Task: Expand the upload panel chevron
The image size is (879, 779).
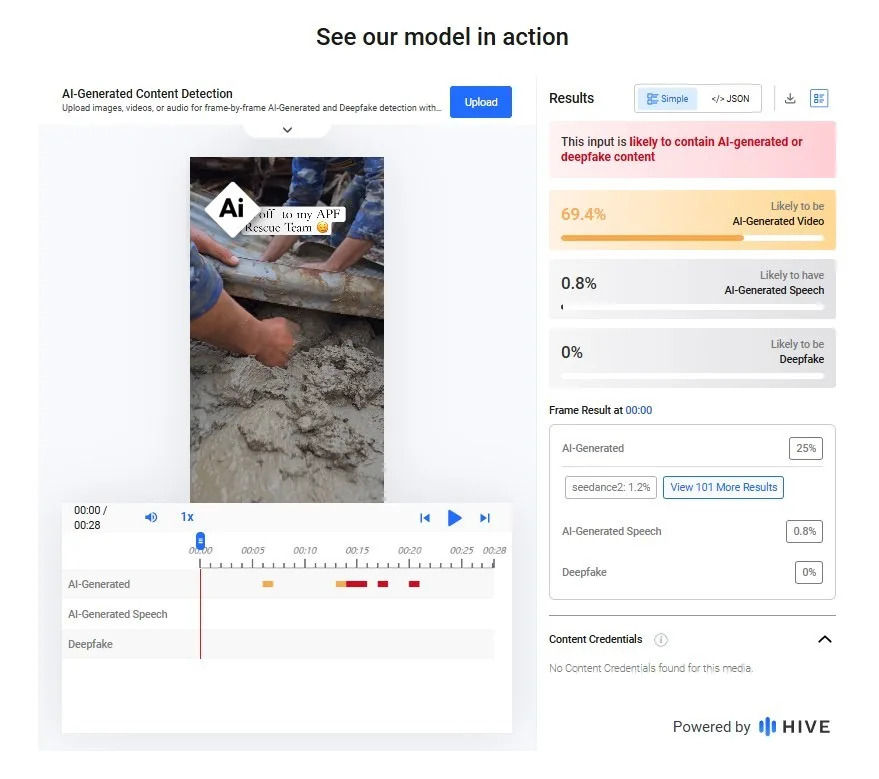Action: 288,130
